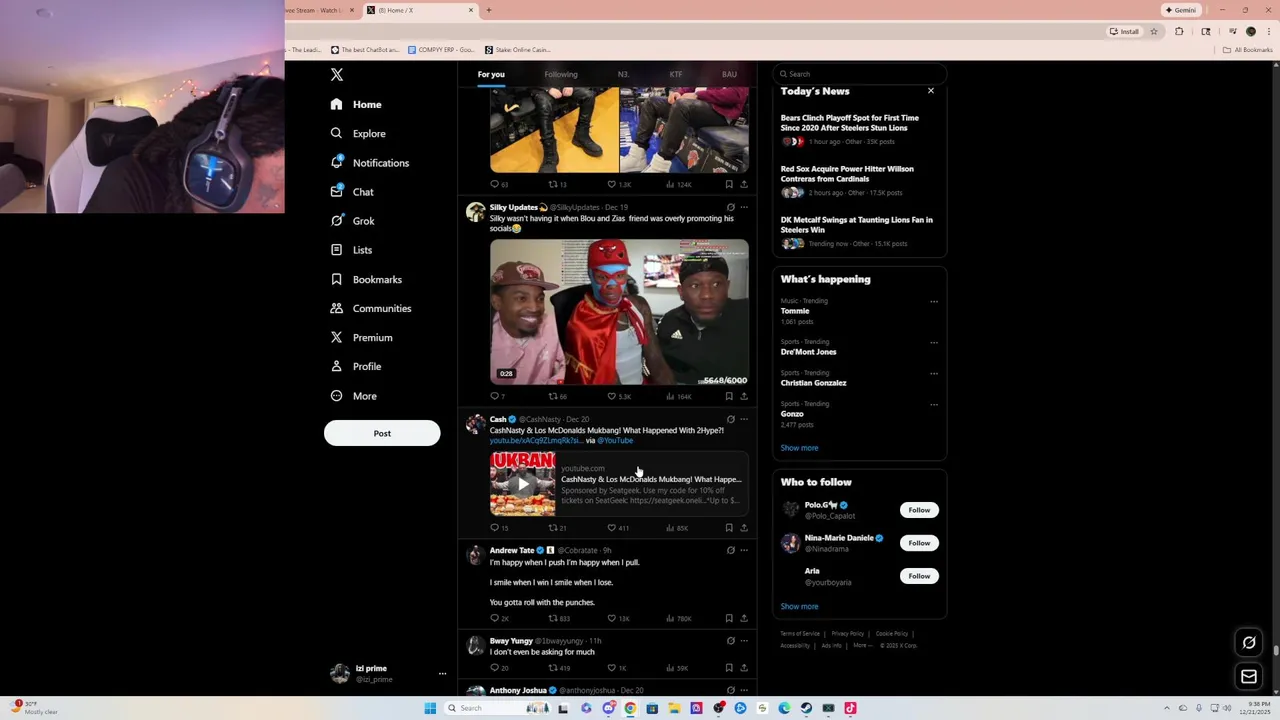This screenshot has width=1280, height=720.
Task: Like the Cash mukbang post
Action: (x=612, y=527)
